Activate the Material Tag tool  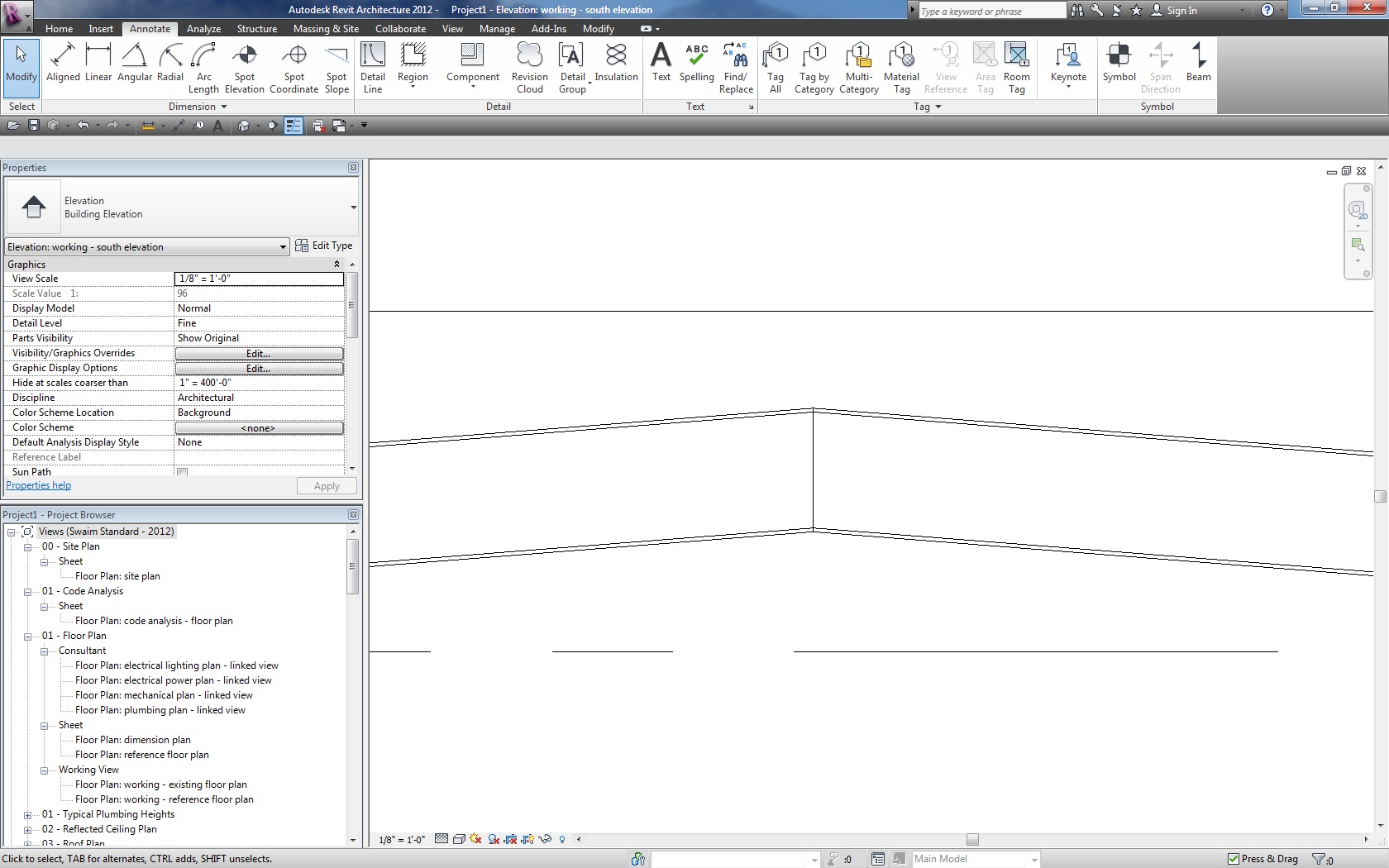pos(901,69)
